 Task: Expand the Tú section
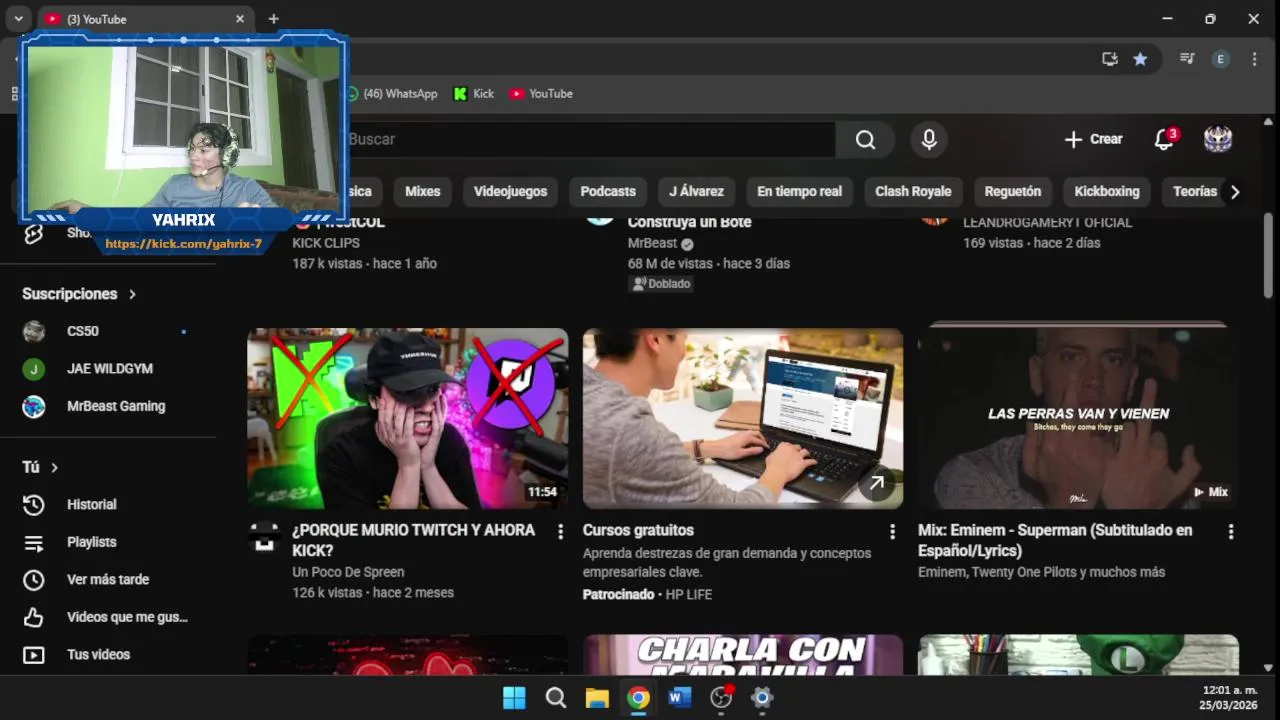(41, 467)
